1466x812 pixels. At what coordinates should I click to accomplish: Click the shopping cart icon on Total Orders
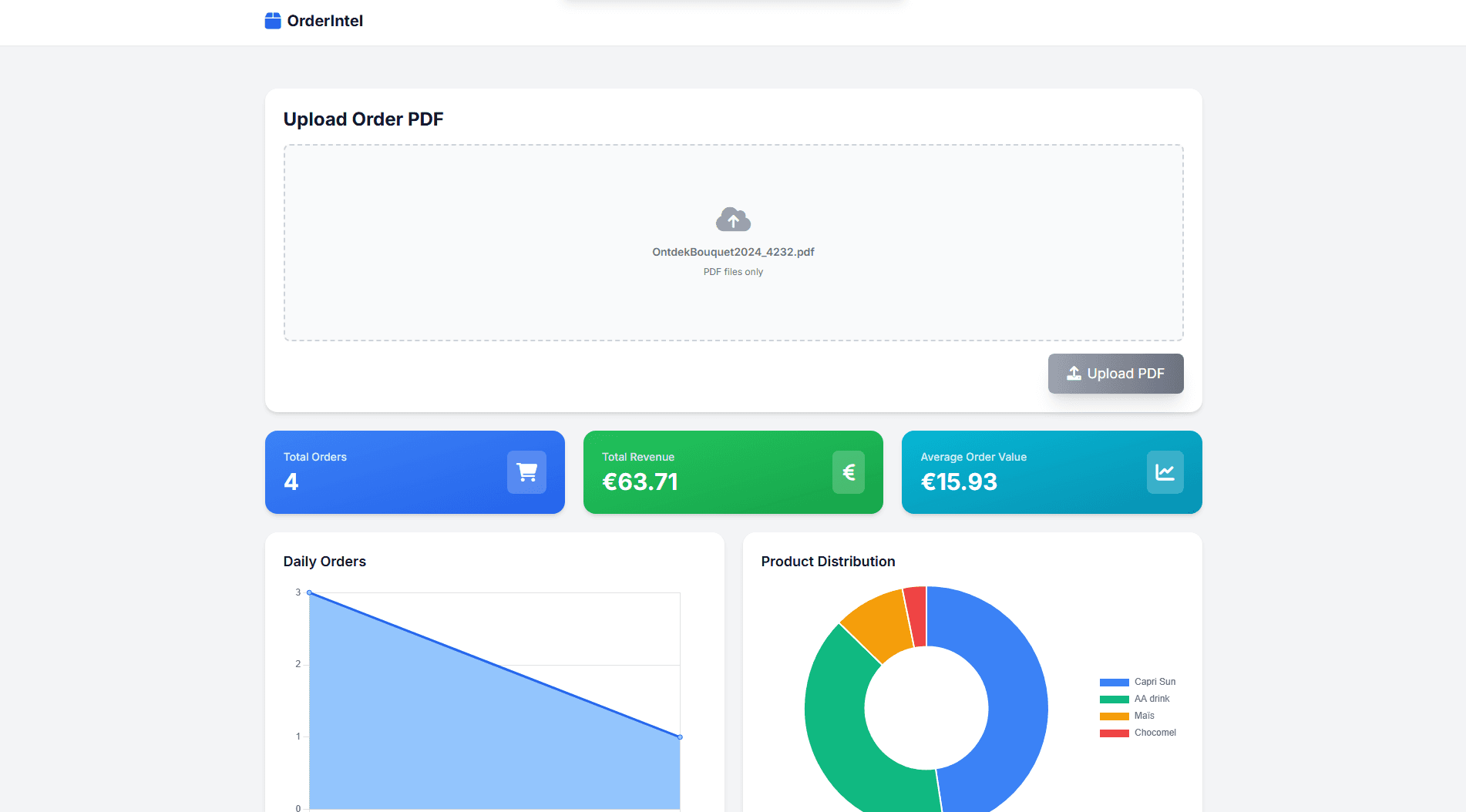(526, 472)
